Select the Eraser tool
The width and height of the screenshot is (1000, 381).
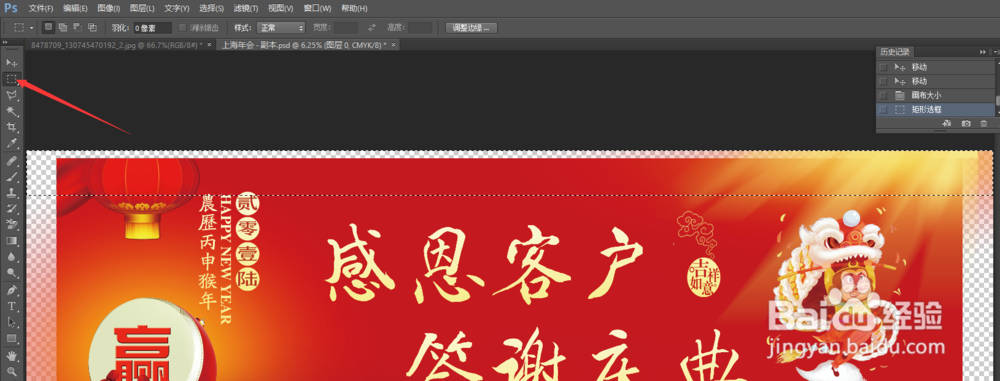click(x=11, y=225)
